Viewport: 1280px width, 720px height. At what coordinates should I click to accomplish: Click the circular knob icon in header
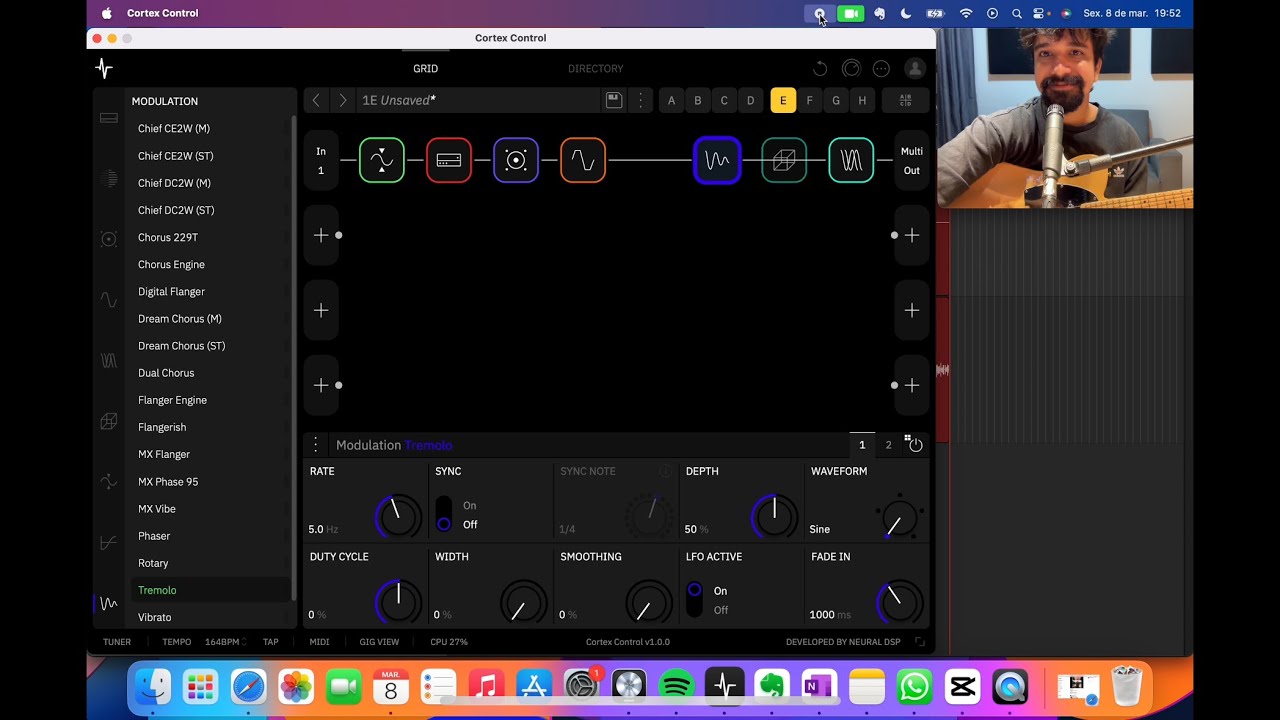coord(851,68)
